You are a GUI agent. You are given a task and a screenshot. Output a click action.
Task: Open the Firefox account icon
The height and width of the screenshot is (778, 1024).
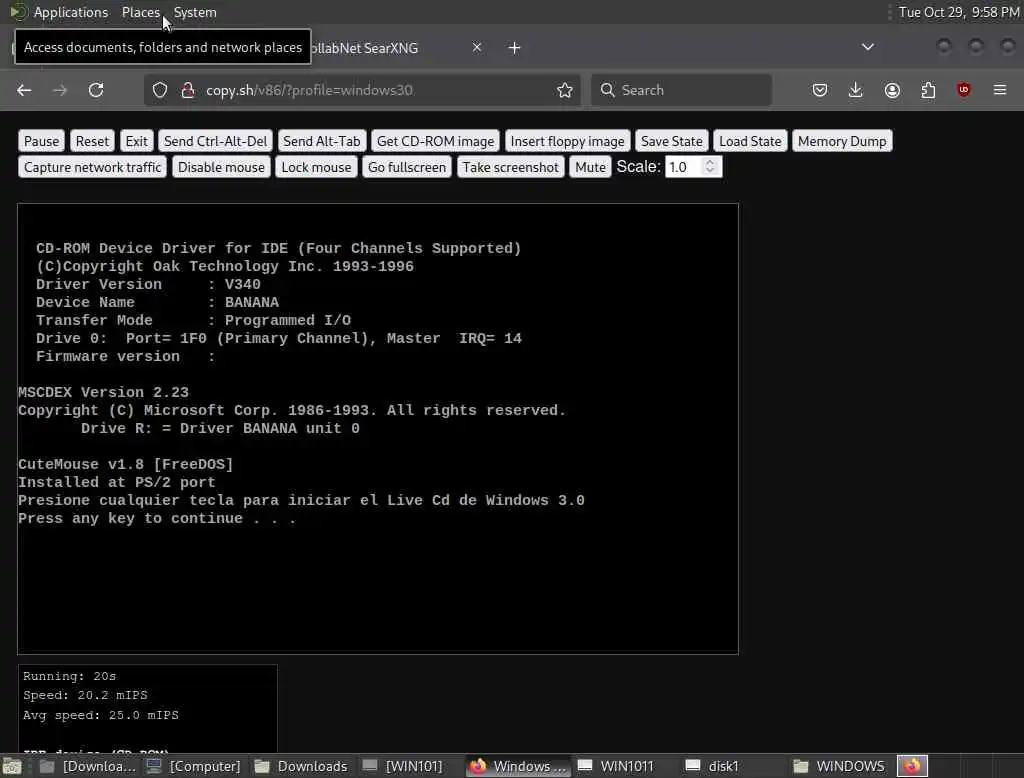[x=892, y=90]
